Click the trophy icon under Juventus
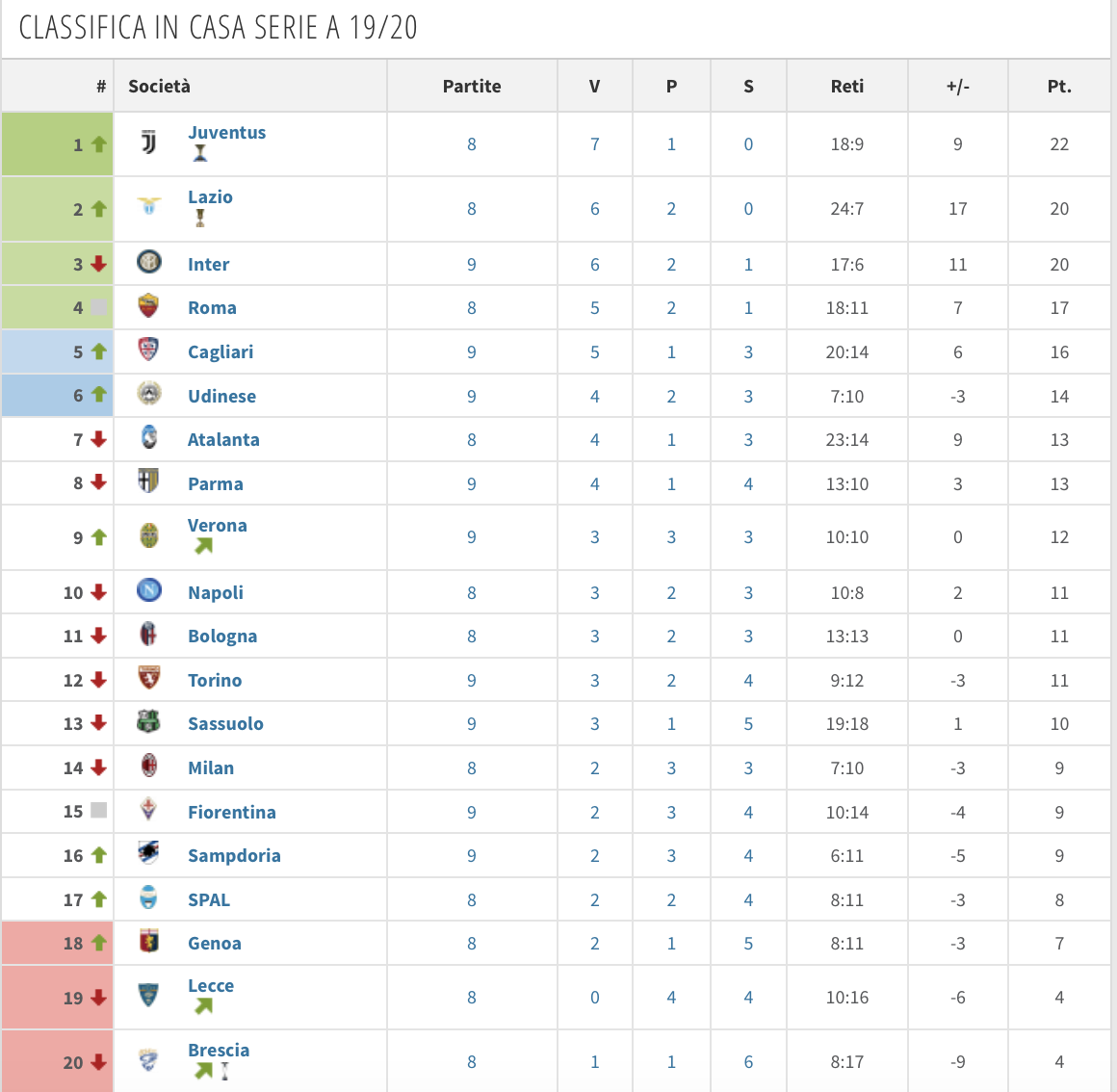 click(200, 153)
